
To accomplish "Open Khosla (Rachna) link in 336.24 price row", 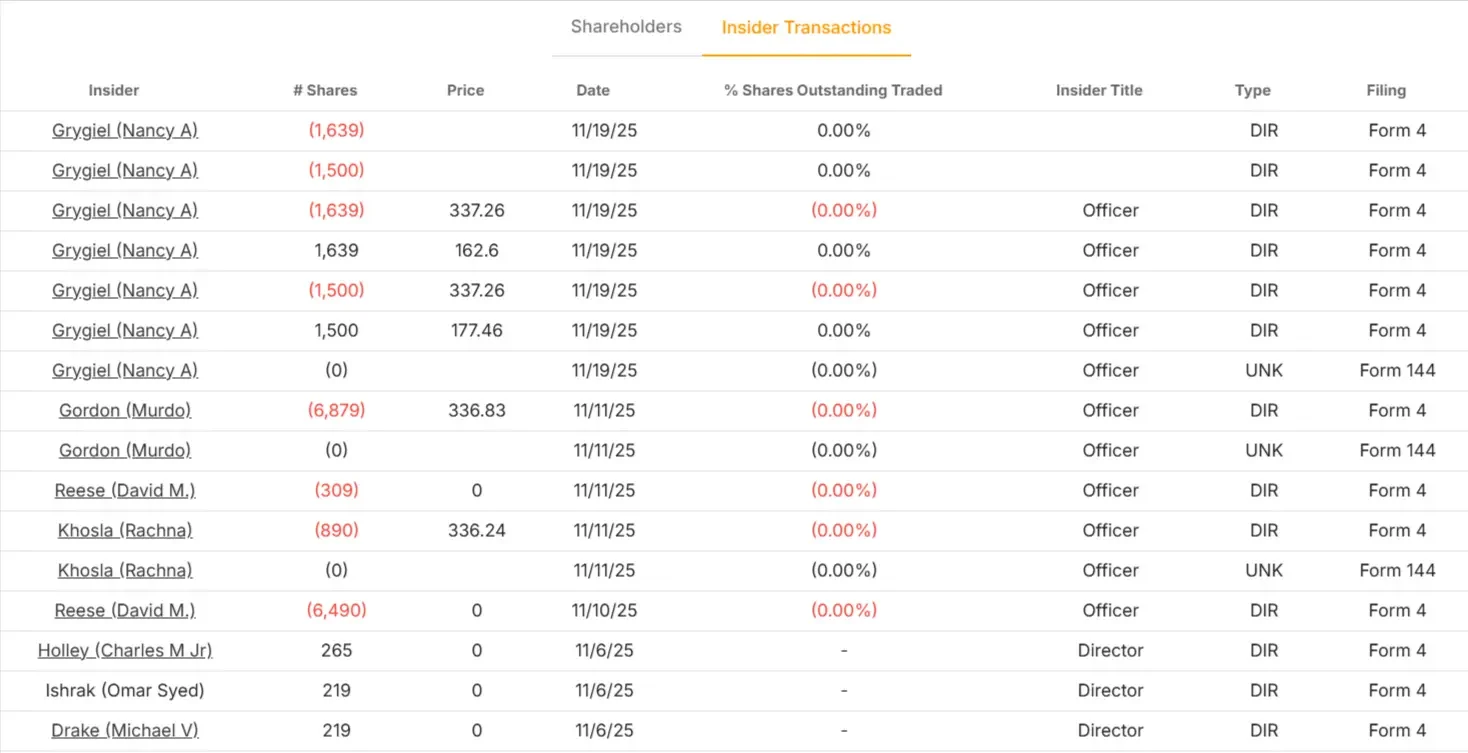I will [x=125, y=530].
